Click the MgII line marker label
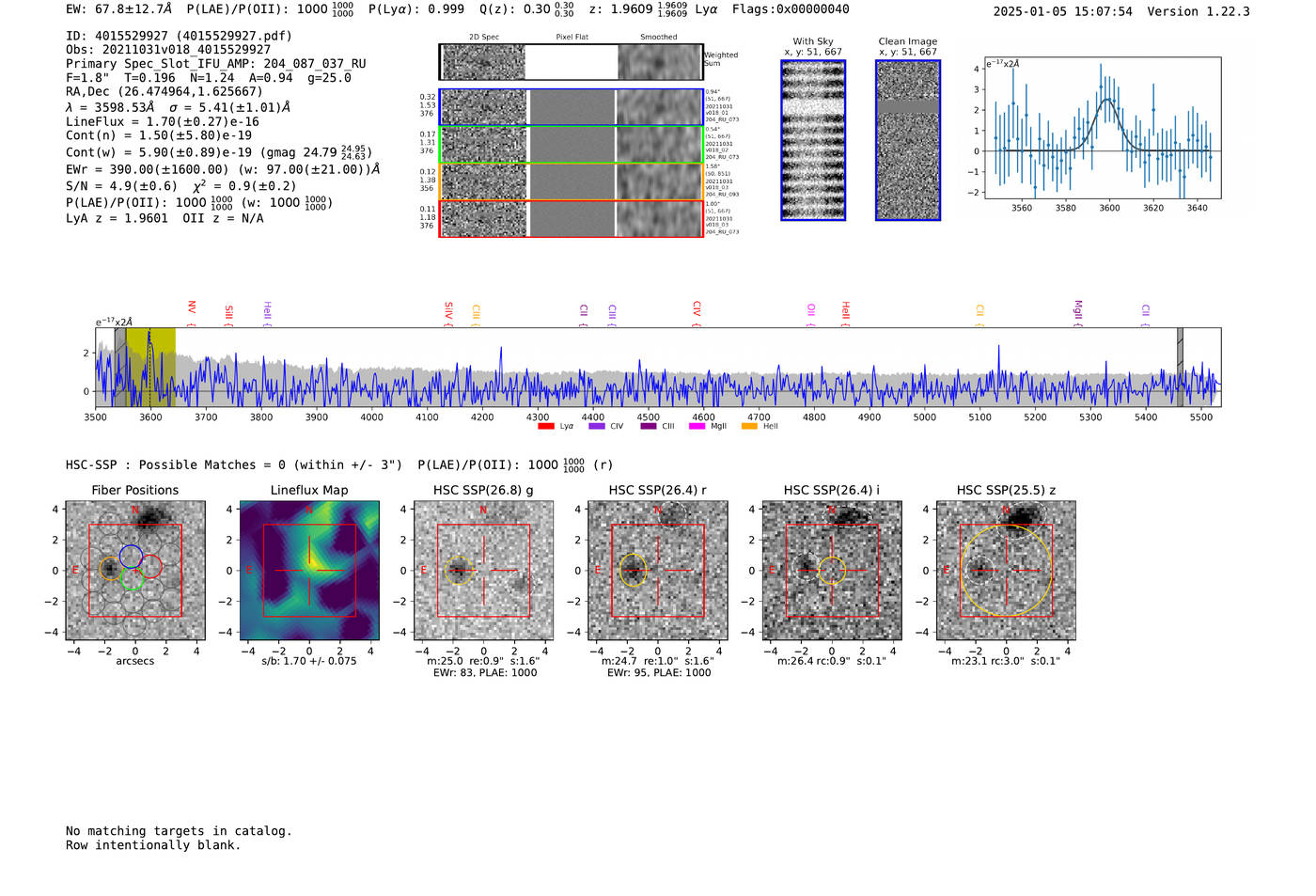 point(1078,310)
